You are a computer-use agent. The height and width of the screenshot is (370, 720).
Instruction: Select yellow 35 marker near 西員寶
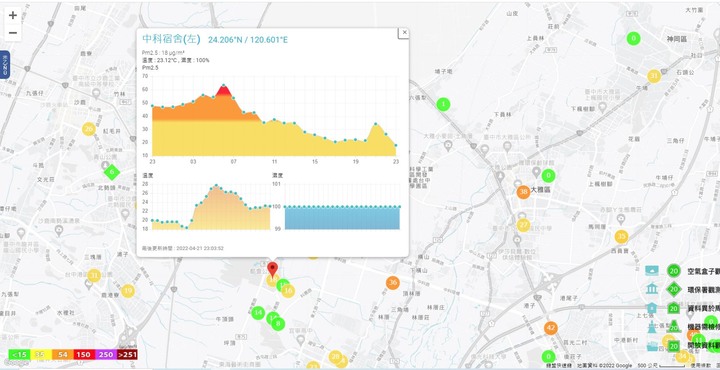click(621, 237)
